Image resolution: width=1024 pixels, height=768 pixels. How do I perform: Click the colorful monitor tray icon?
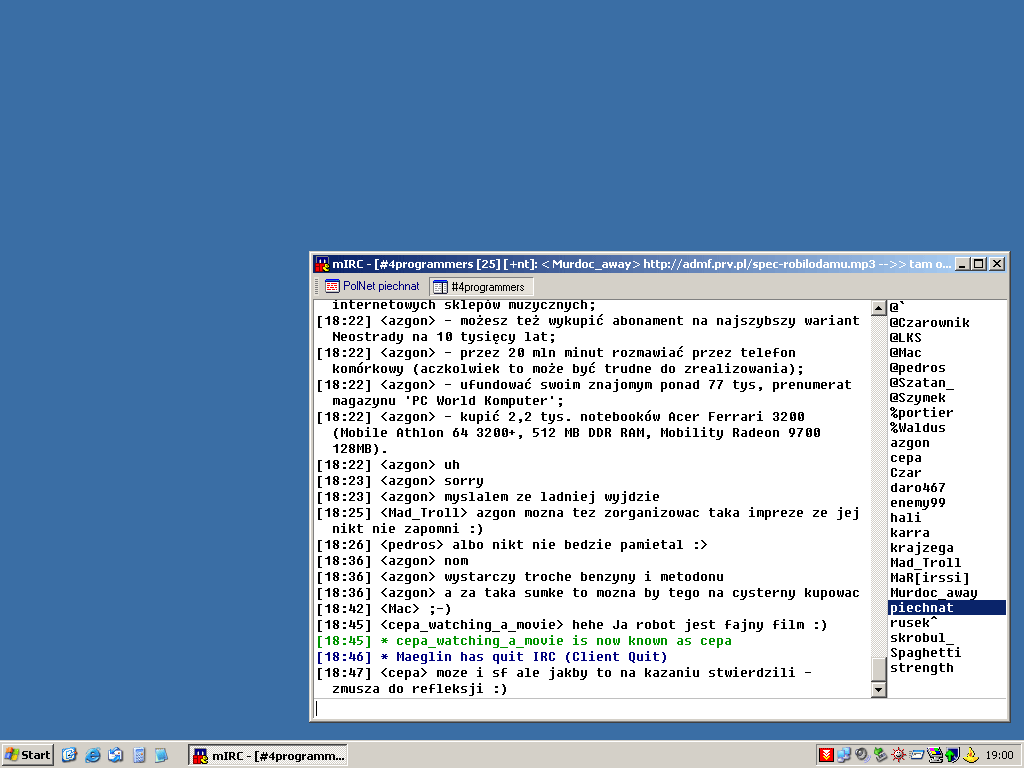(935, 755)
